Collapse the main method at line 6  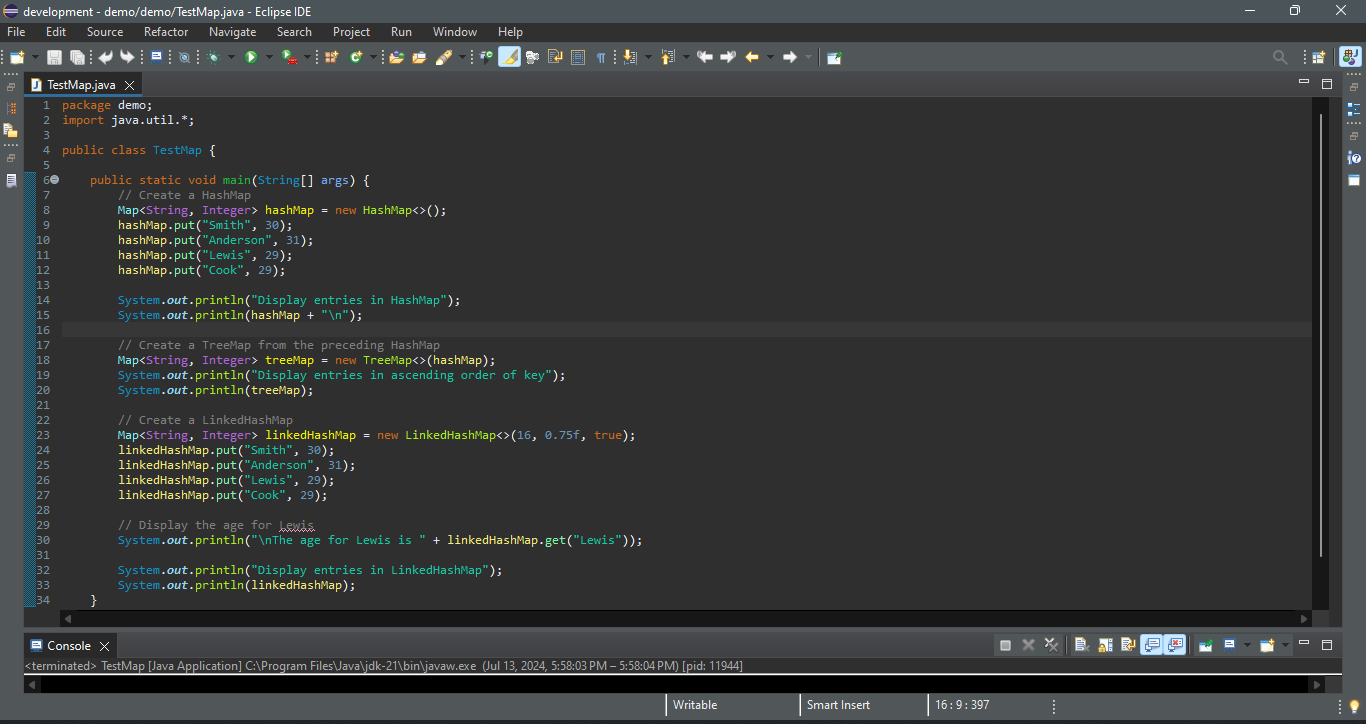point(55,180)
